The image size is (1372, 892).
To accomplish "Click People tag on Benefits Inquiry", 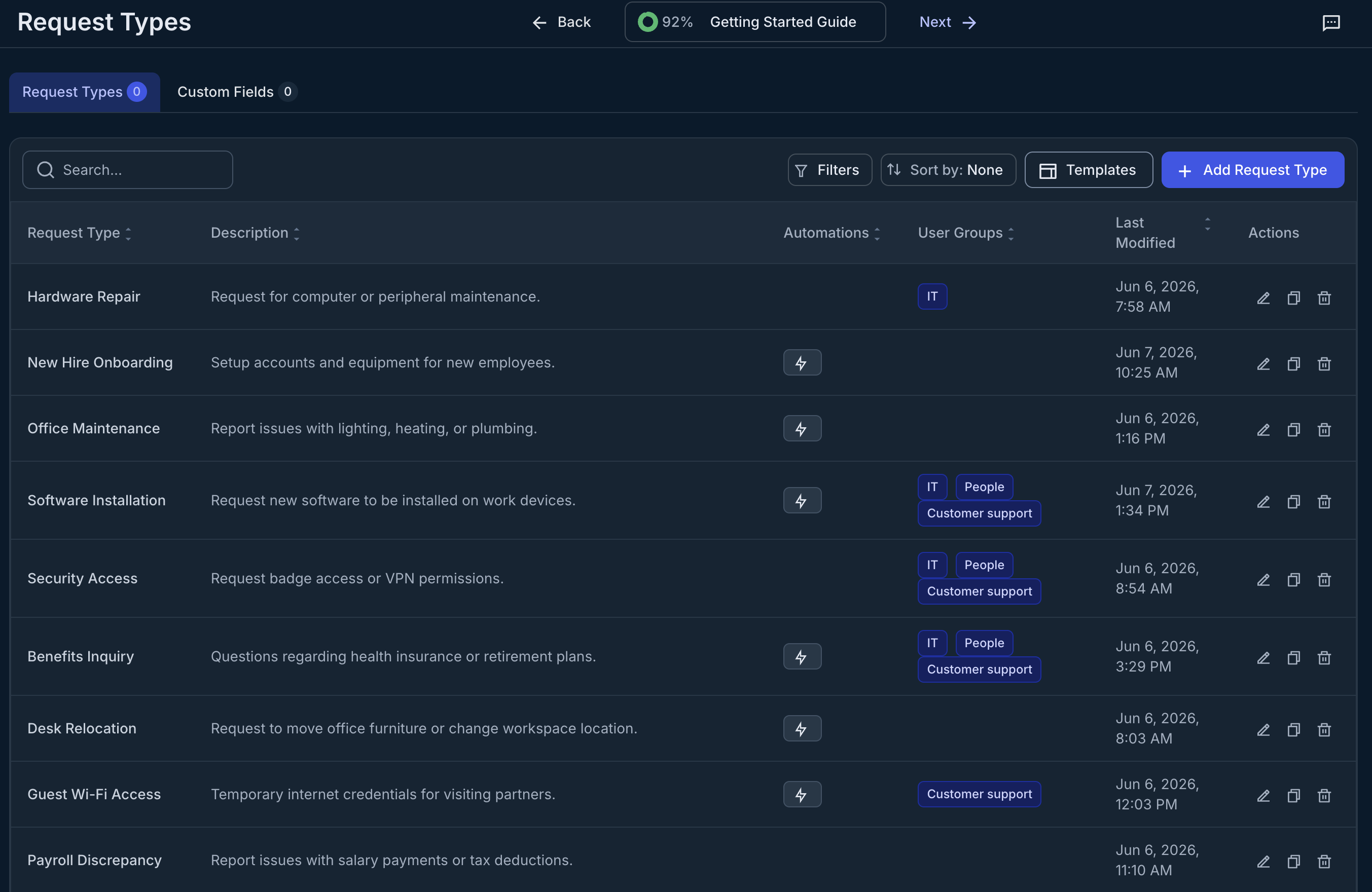I will tap(984, 643).
